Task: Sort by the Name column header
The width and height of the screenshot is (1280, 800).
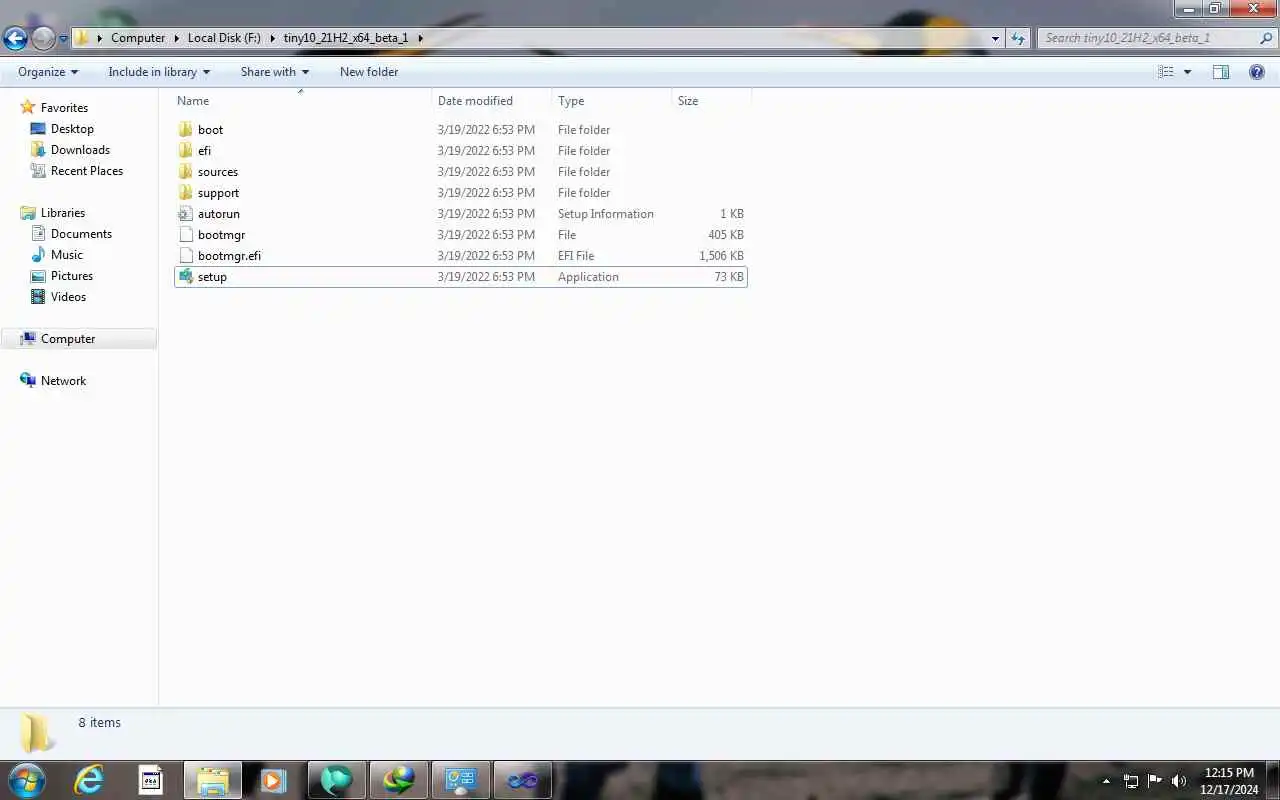Action: pyautogui.click(x=303, y=101)
